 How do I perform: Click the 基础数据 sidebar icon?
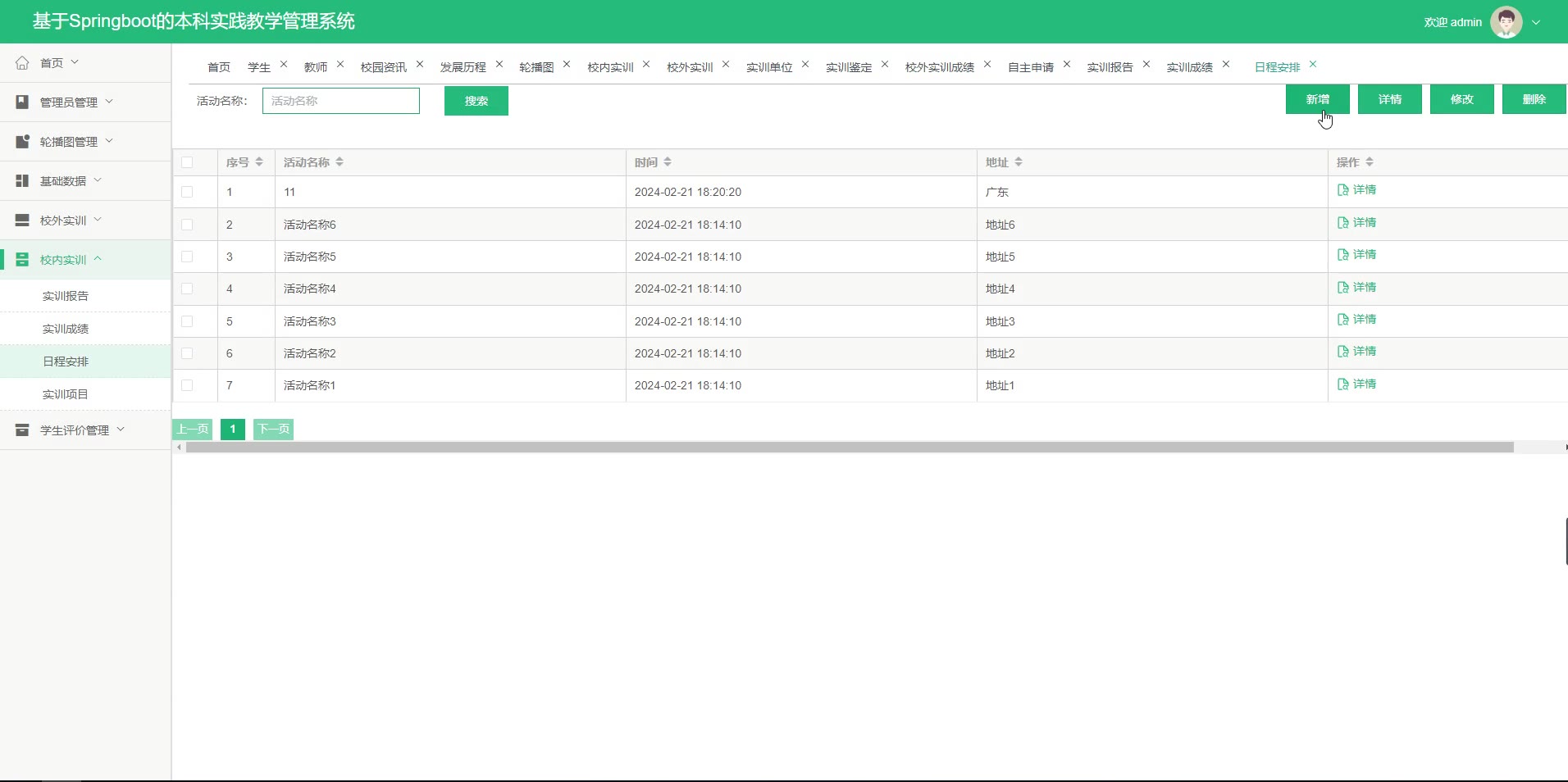[x=22, y=180]
